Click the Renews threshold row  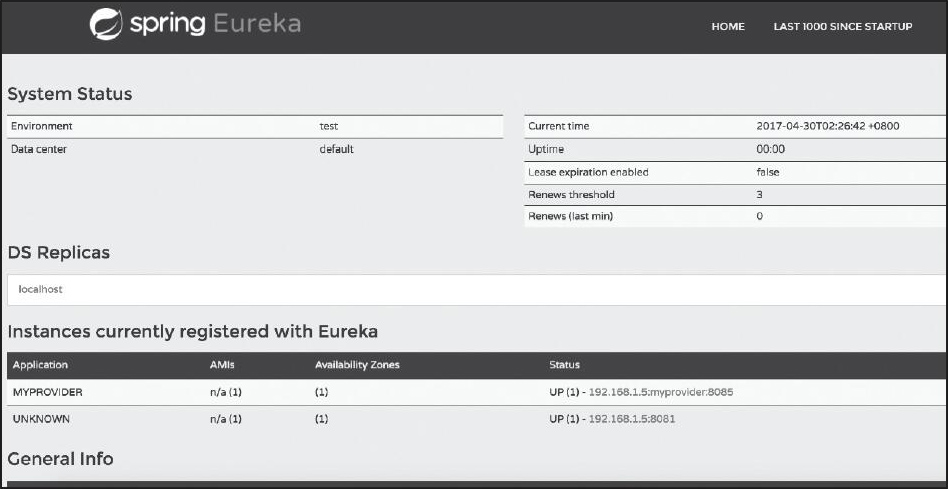(734, 194)
